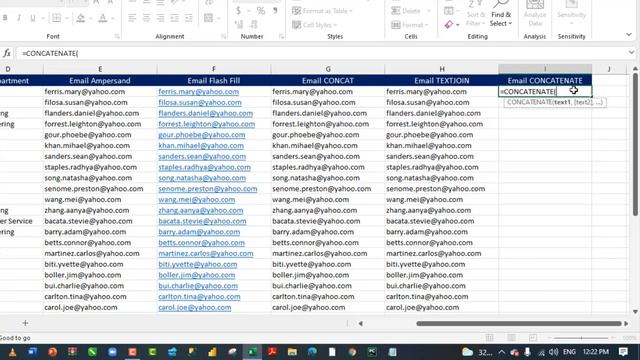The height and width of the screenshot is (360, 640).
Task: Align text left
Action: tap(132, 18)
